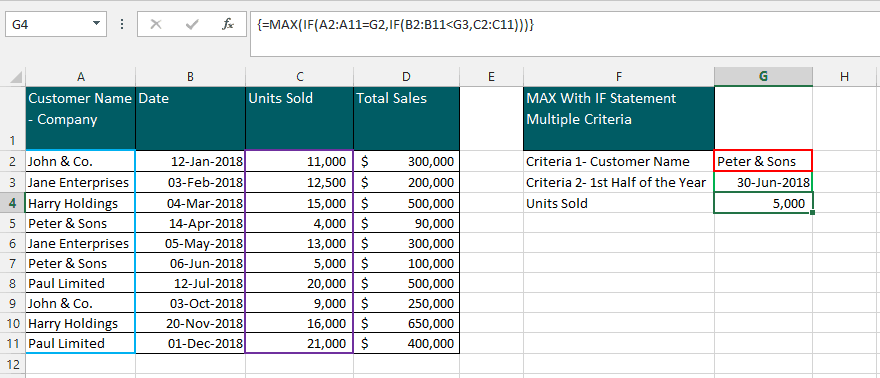Select column C header

[300, 77]
